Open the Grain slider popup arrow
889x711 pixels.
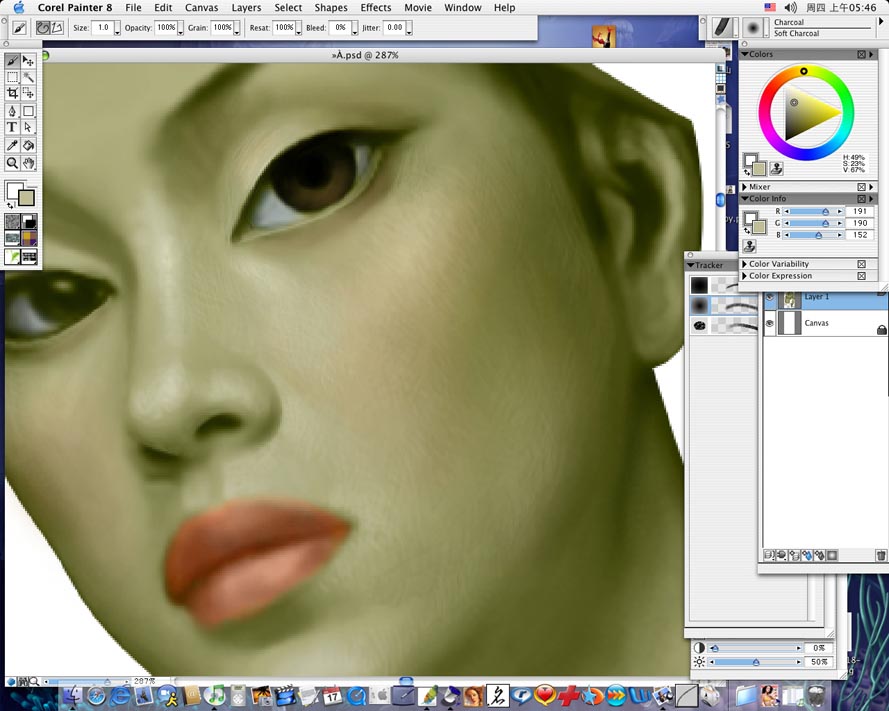click(x=236, y=28)
